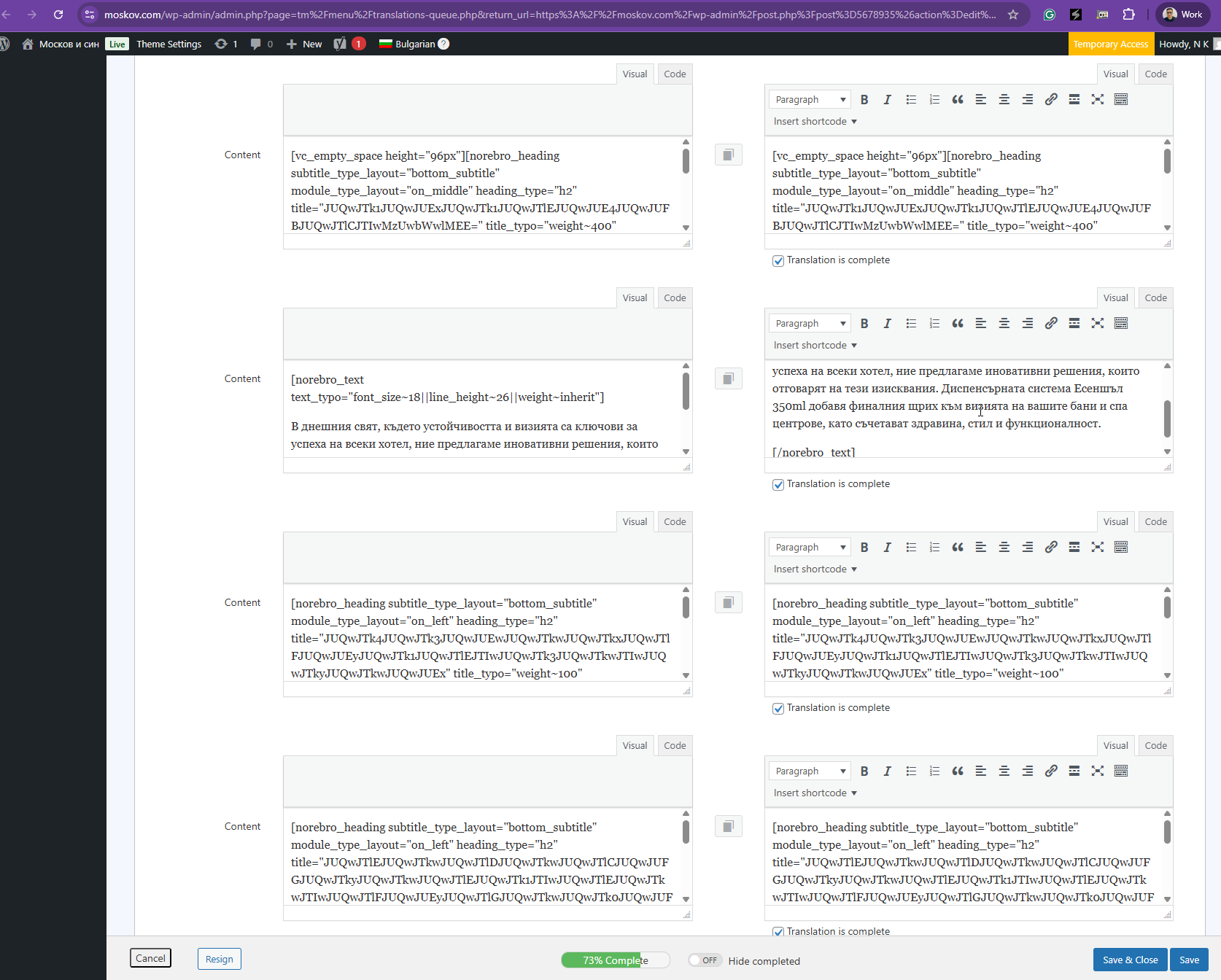1221x980 pixels.
Task: Click Italic icon in first translation editor
Action: click(888, 99)
